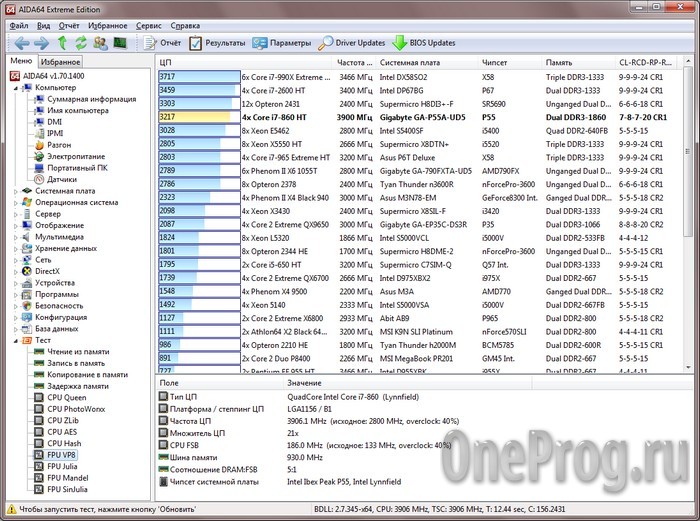Viewport: 700px width, 521px height.
Task: Select Суммарная информация in tree
Action: [x=92, y=99]
